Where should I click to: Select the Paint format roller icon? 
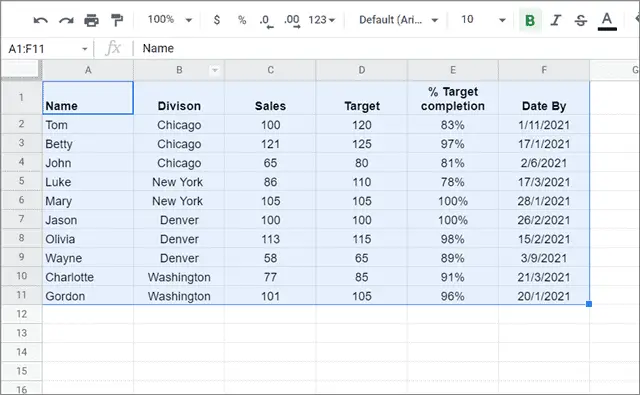117,20
